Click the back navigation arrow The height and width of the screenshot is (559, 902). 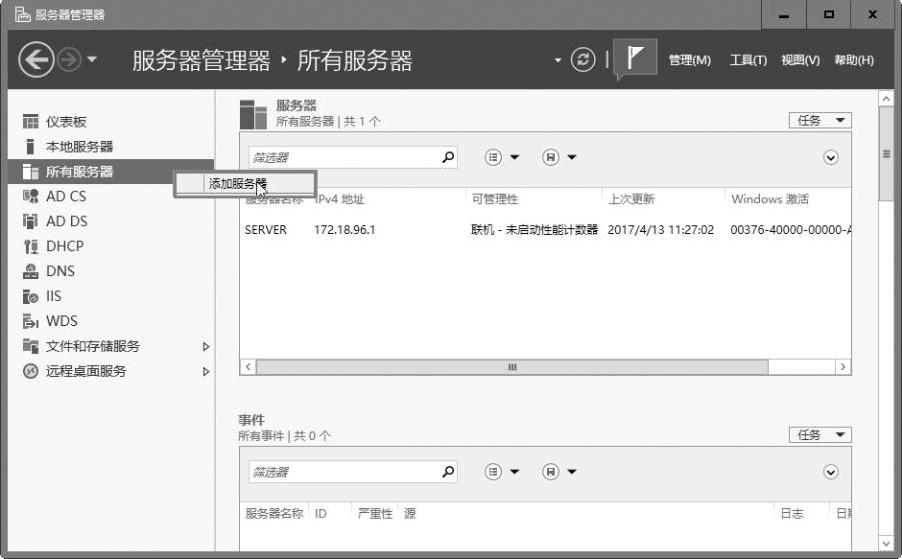36,59
